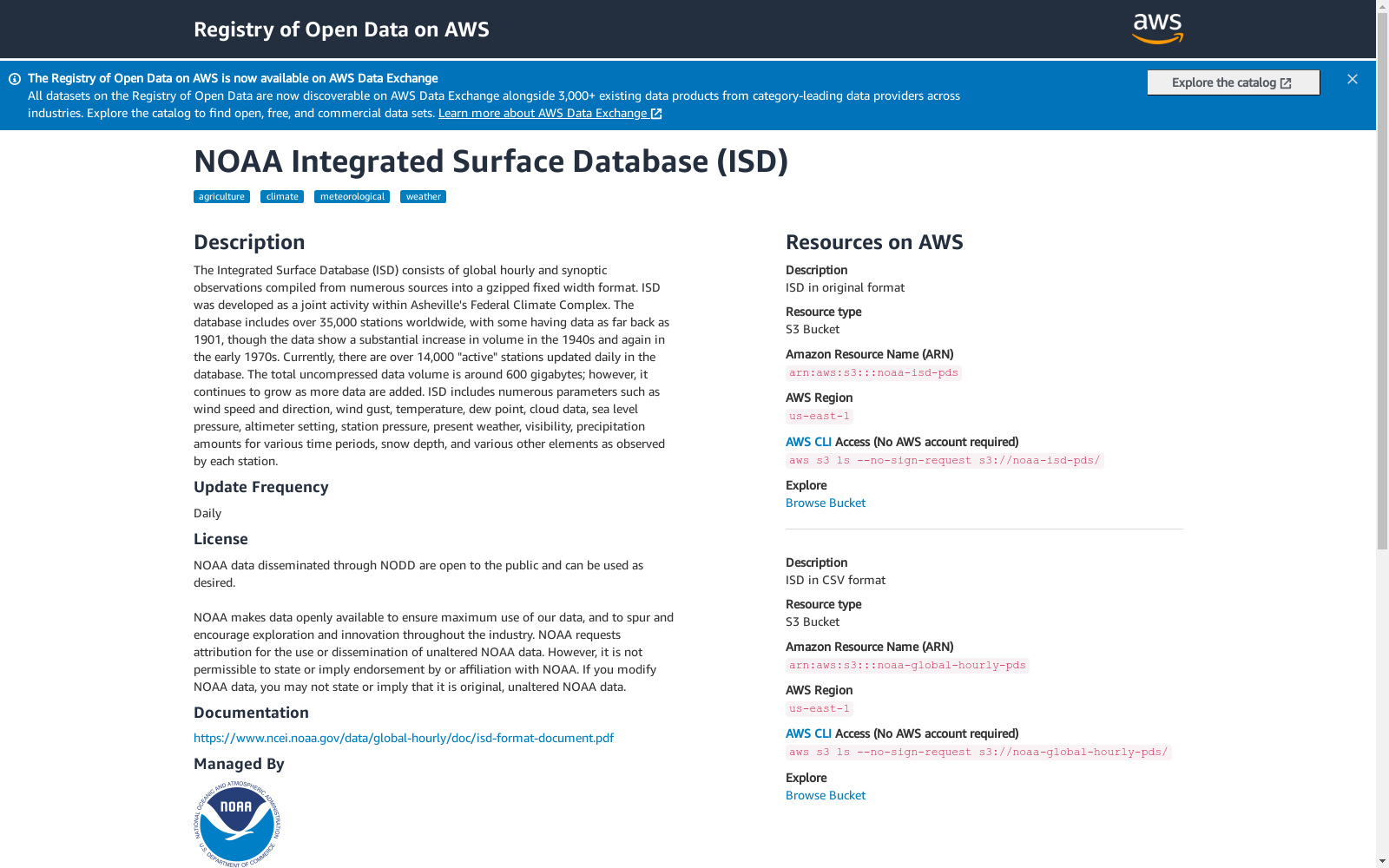Select the meteorological tag
1389x868 pixels.
click(352, 197)
